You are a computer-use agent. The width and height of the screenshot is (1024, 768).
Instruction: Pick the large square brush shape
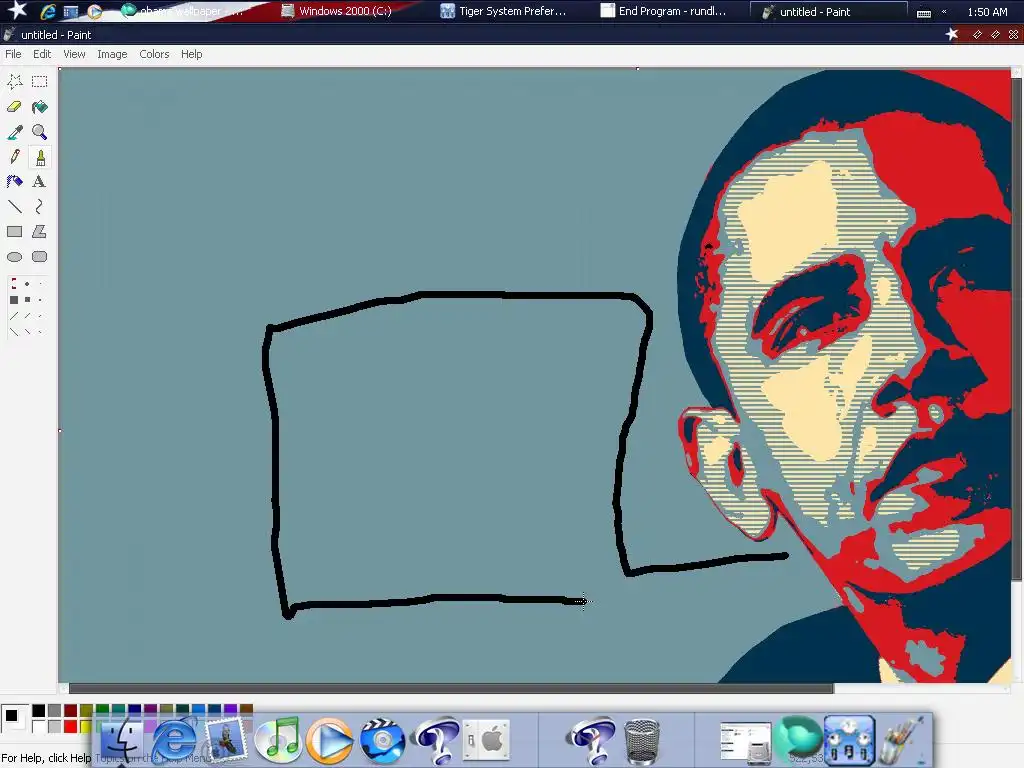pyautogui.click(x=14, y=300)
